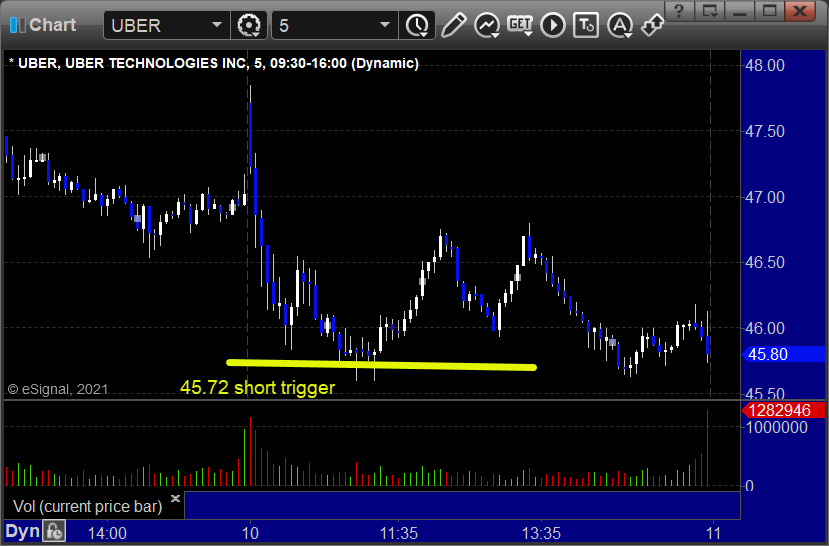Viewport: 829px width, 546px height.
Task: Click the Vol (current price bar) label
Action: [x=87, y=506]
